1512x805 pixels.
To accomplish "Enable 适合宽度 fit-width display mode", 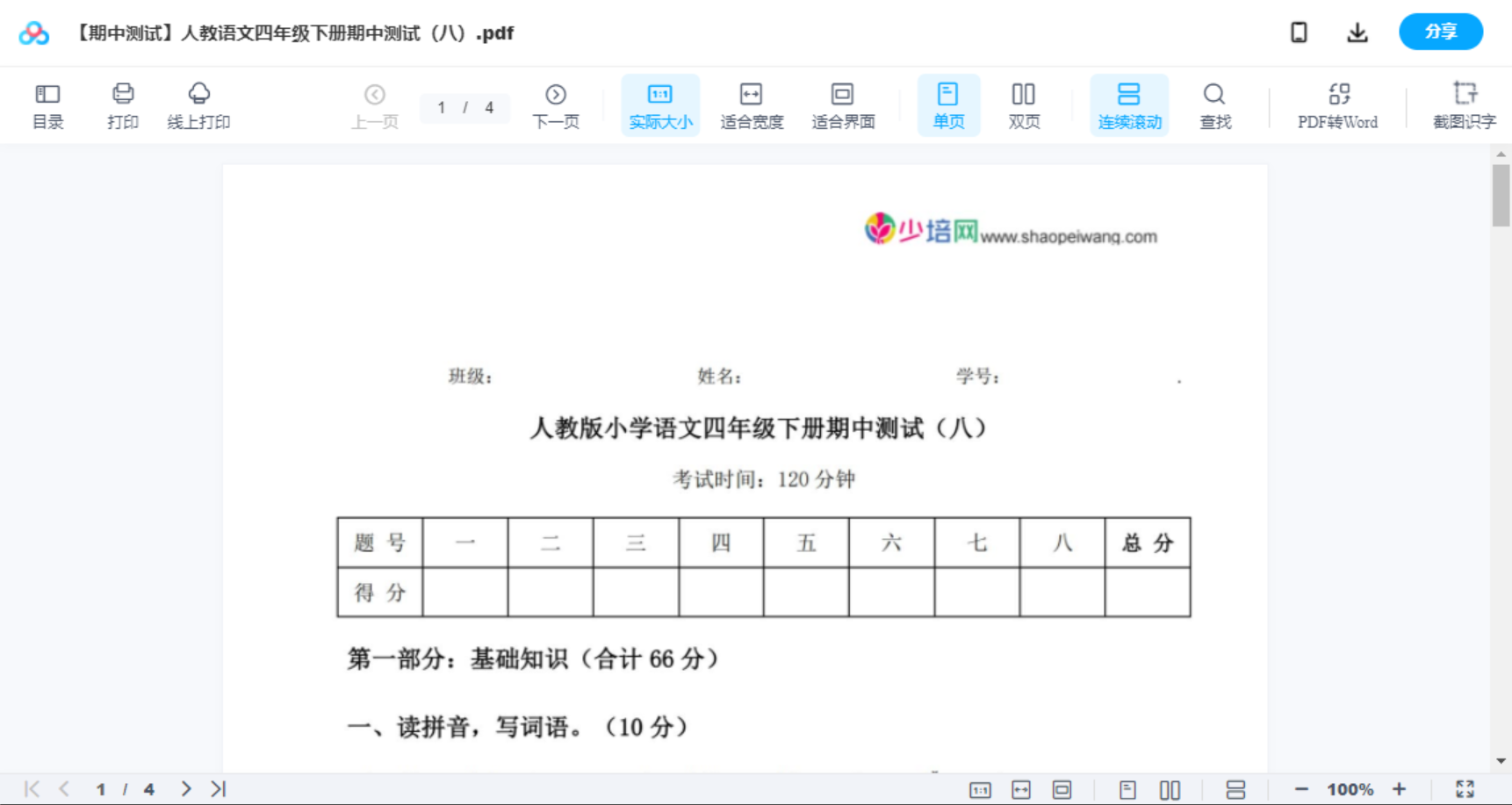I will click(x=751, y=104).
